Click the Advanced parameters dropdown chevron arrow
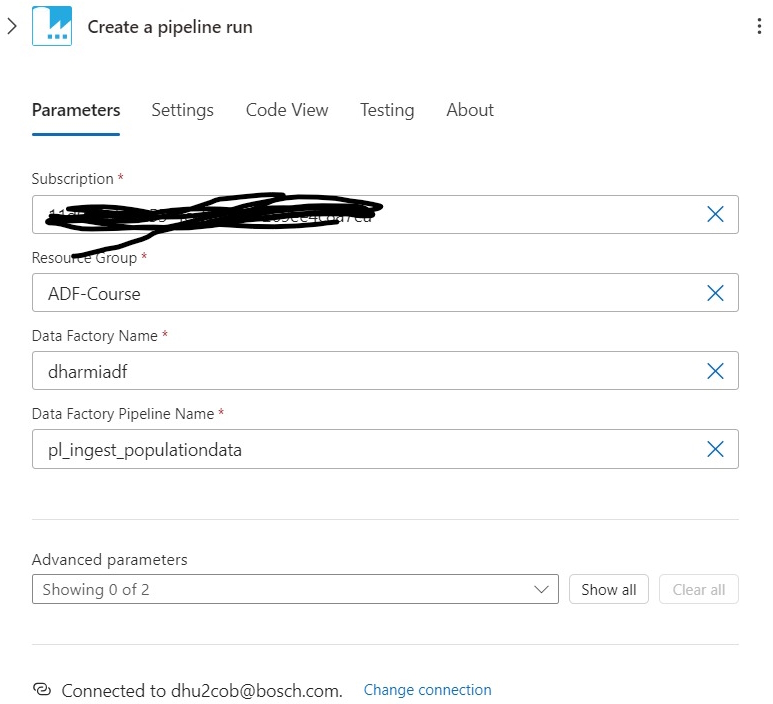The height and width of the screenshot is (704, 773). (541, 590)
